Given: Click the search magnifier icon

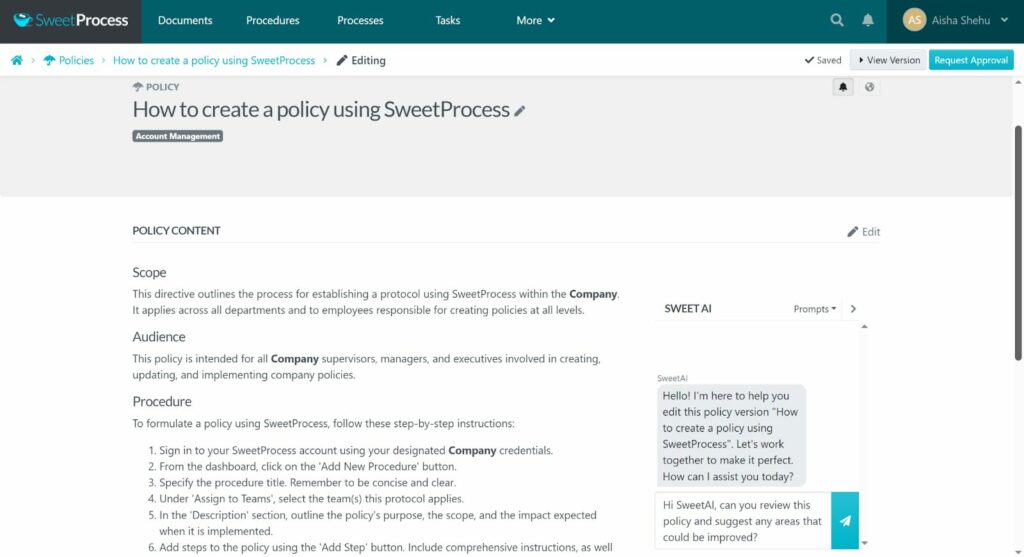Looking at the screenshot, I should (x=837, y=20).
